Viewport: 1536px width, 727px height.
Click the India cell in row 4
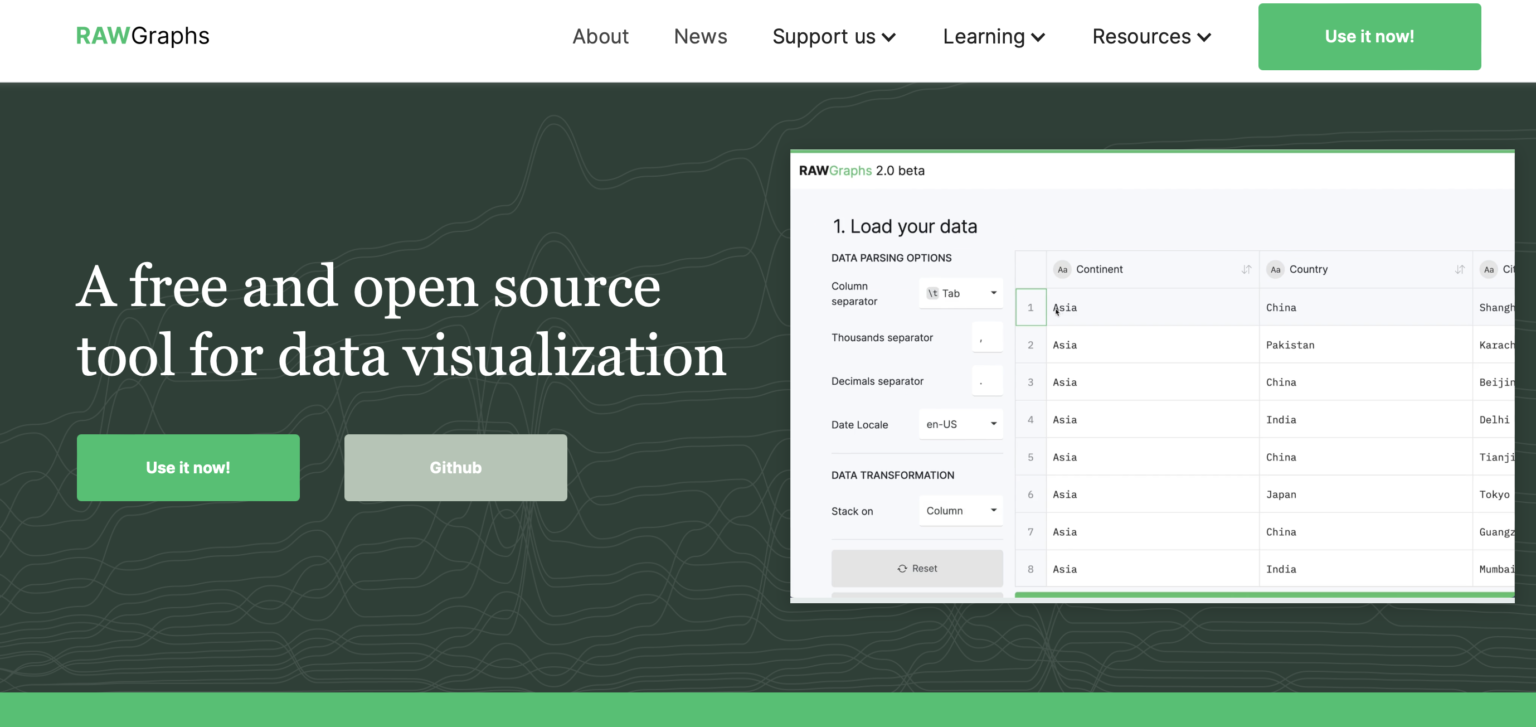click(1366, 420)
